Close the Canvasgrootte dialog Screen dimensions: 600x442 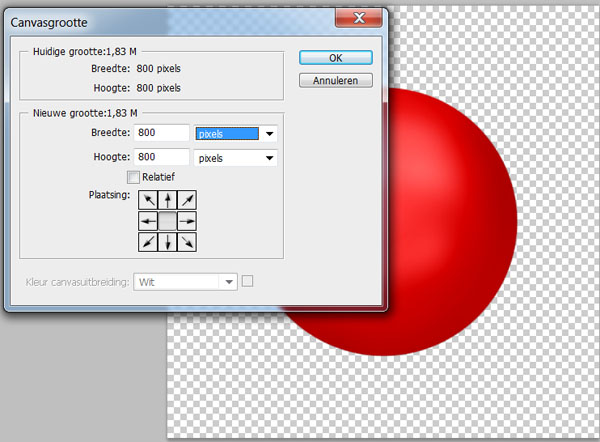359,18
